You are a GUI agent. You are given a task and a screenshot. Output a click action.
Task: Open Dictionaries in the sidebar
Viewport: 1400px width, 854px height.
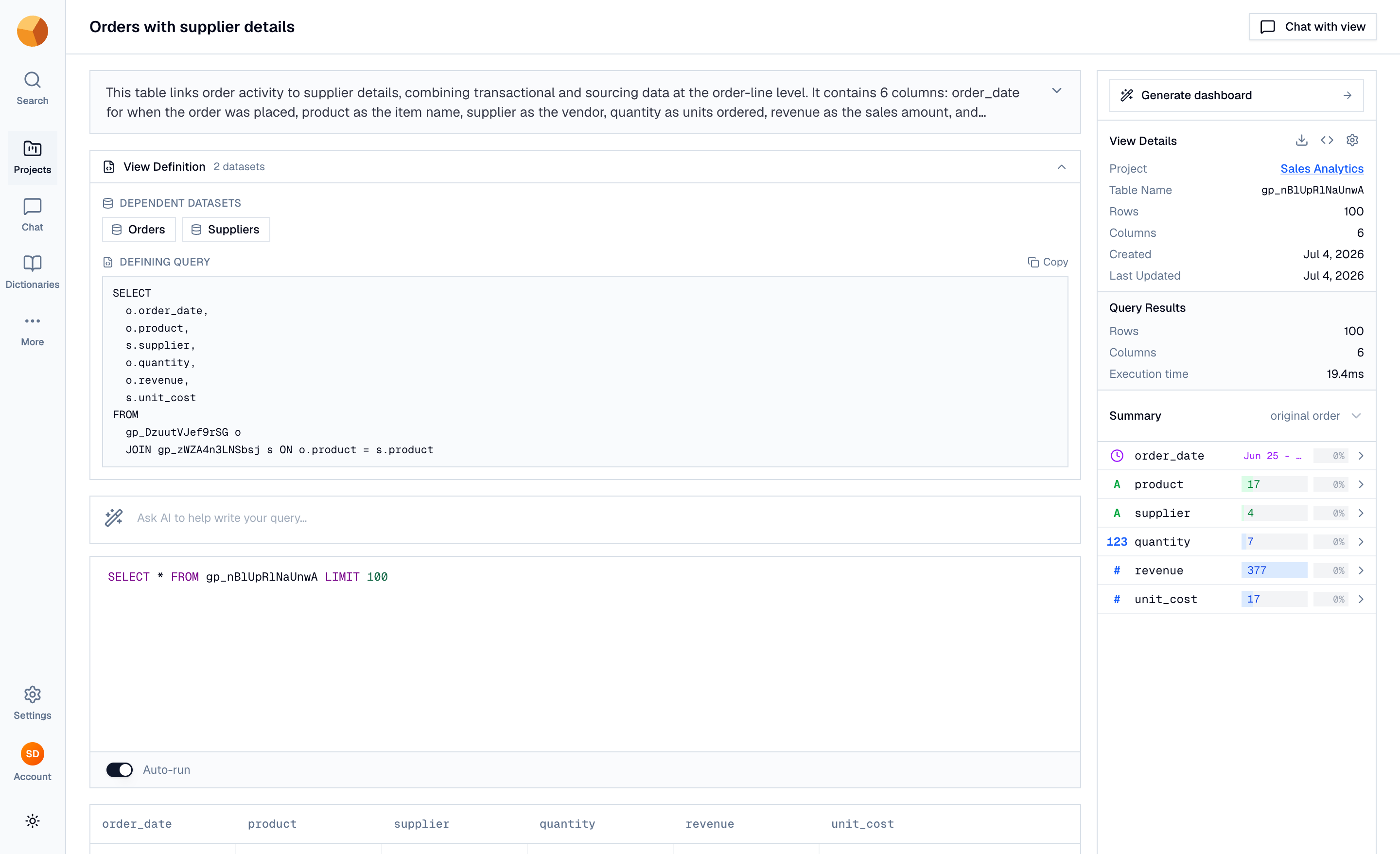(x=33, y=272)
